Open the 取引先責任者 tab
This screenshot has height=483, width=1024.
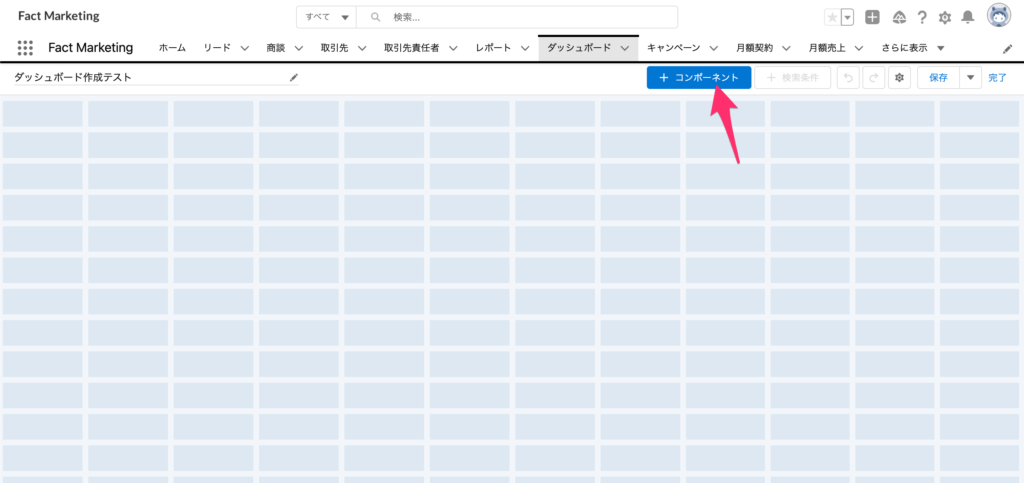point(411,48)
